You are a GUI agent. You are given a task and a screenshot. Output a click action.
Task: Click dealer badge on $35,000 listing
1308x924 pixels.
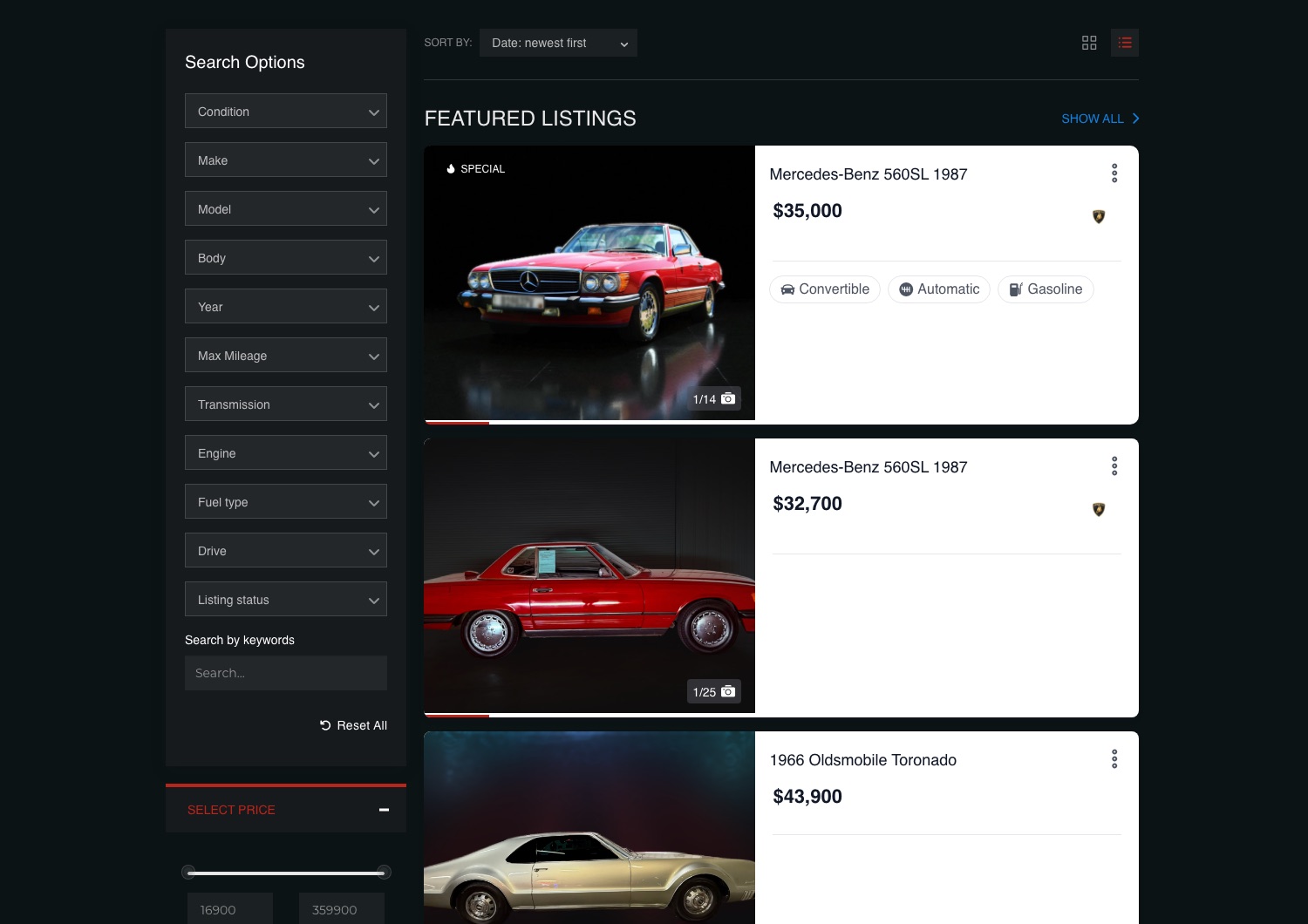click(1099, 216)
